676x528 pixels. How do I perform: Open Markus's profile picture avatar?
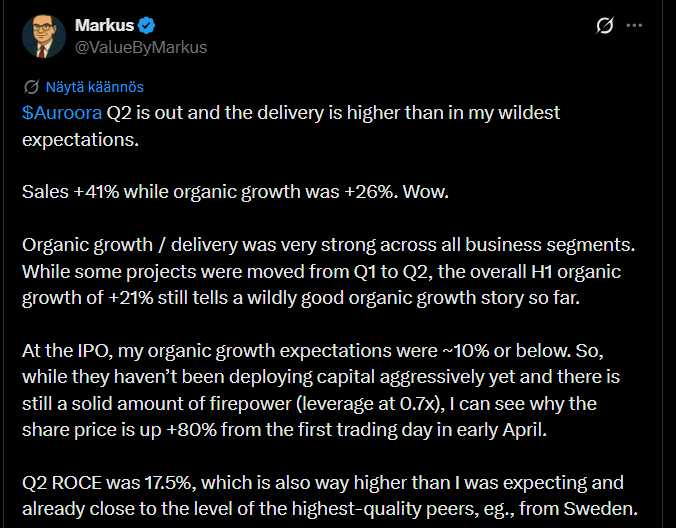pos(44,36)
